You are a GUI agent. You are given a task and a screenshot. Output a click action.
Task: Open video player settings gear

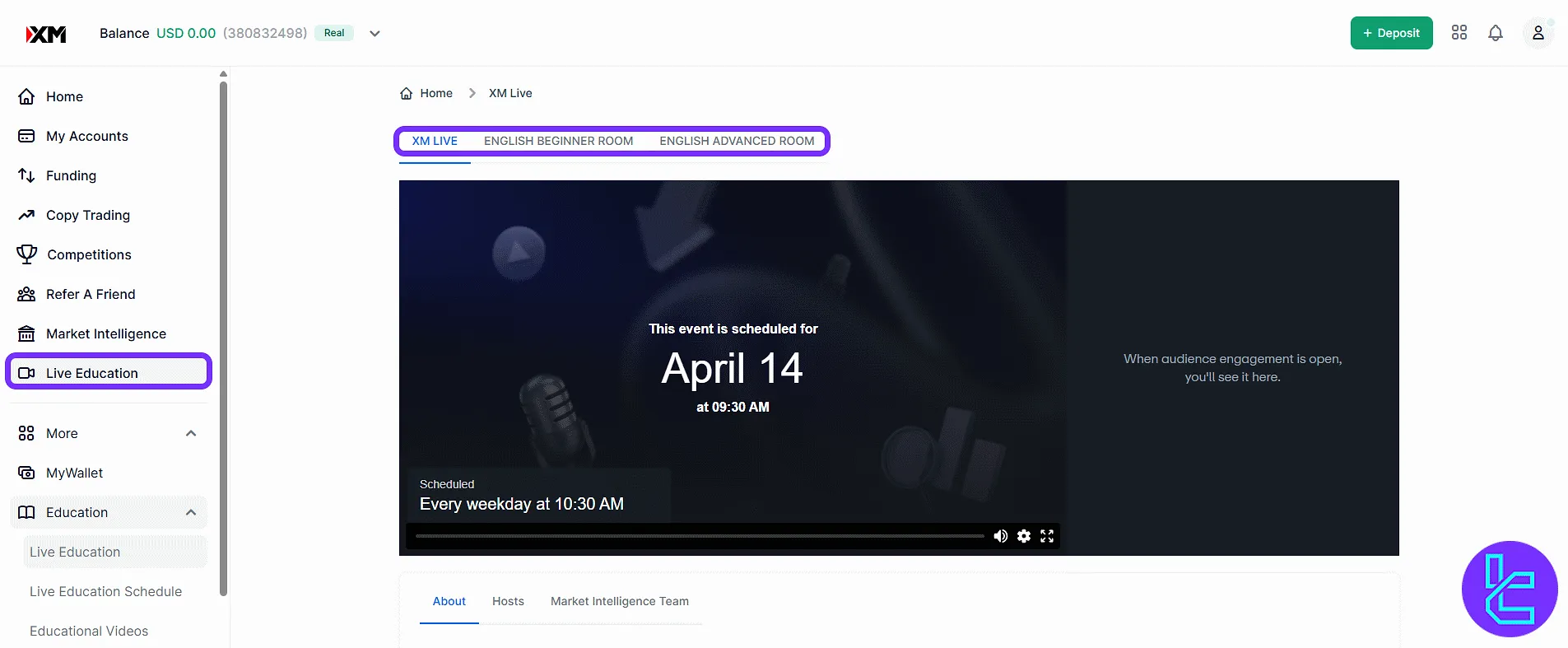(1024, 536)
